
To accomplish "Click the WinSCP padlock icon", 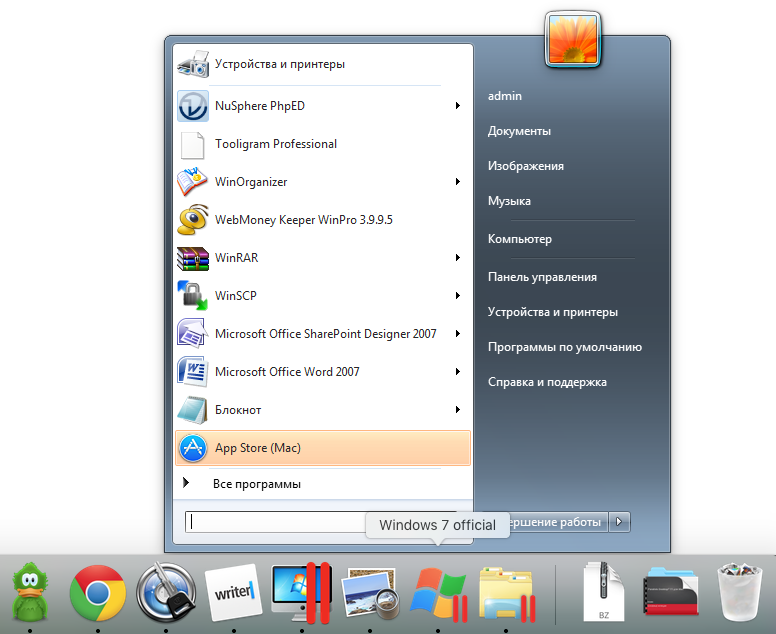I will [193, 295].
